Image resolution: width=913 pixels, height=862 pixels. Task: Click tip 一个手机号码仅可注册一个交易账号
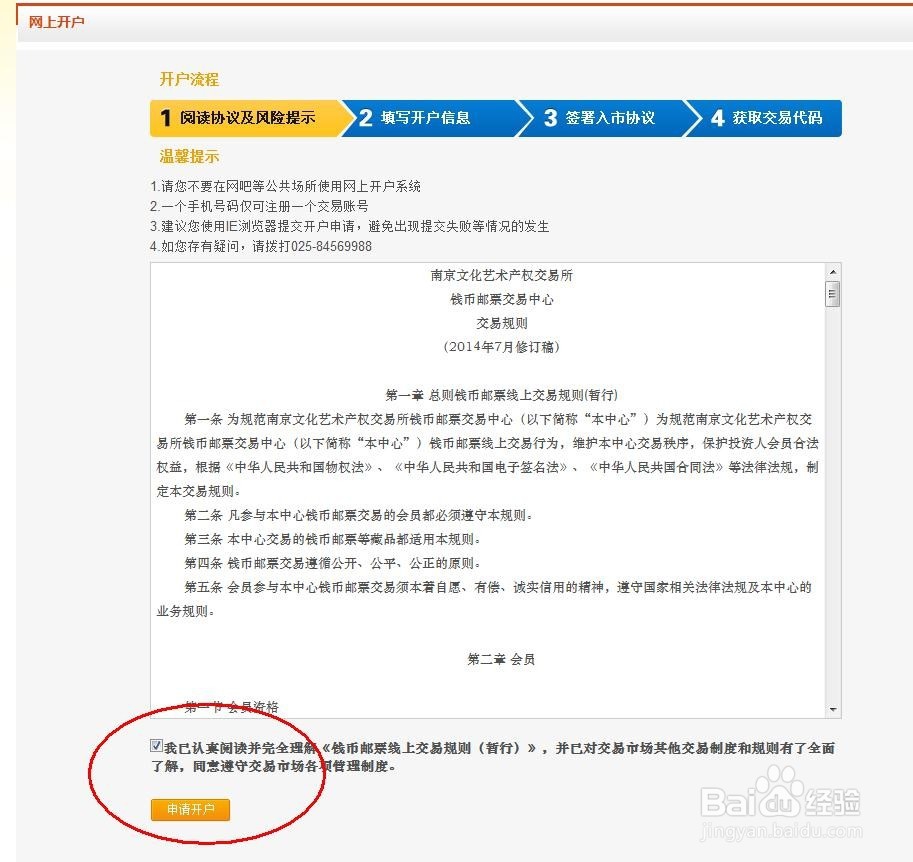coord(259,206)
